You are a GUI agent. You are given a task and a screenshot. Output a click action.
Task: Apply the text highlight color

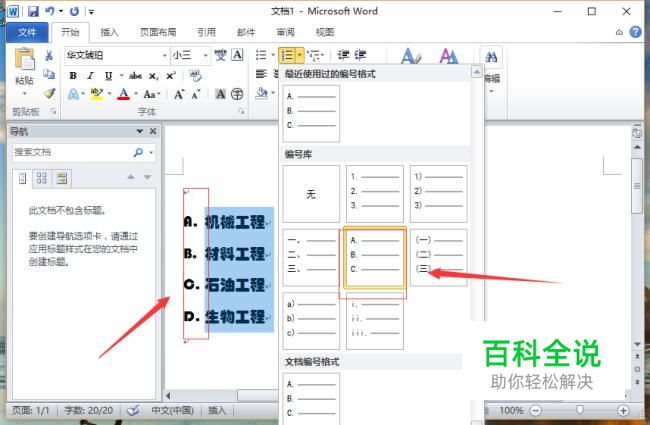[97, 94]
